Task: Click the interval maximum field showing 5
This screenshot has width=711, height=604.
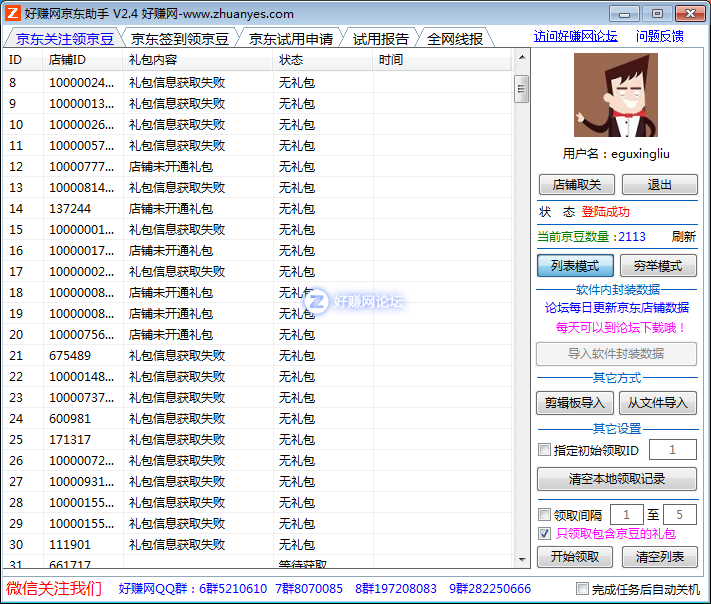Action: click(x=679, y=515)
